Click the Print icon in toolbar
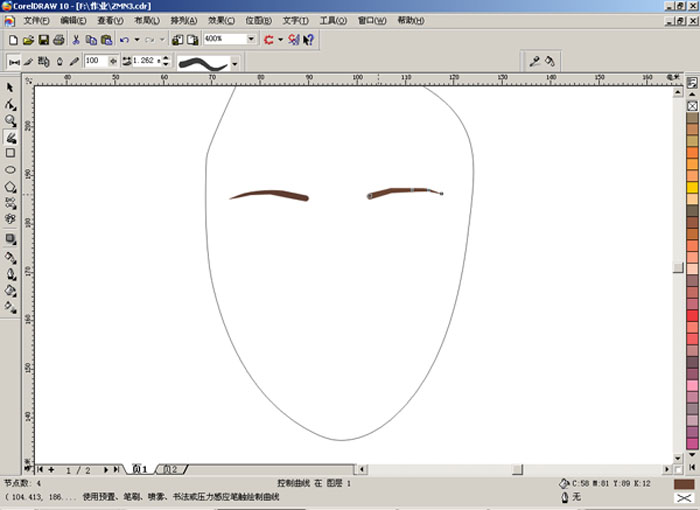The width and height of the screenshot is (700, 510). tap(59, 40)
